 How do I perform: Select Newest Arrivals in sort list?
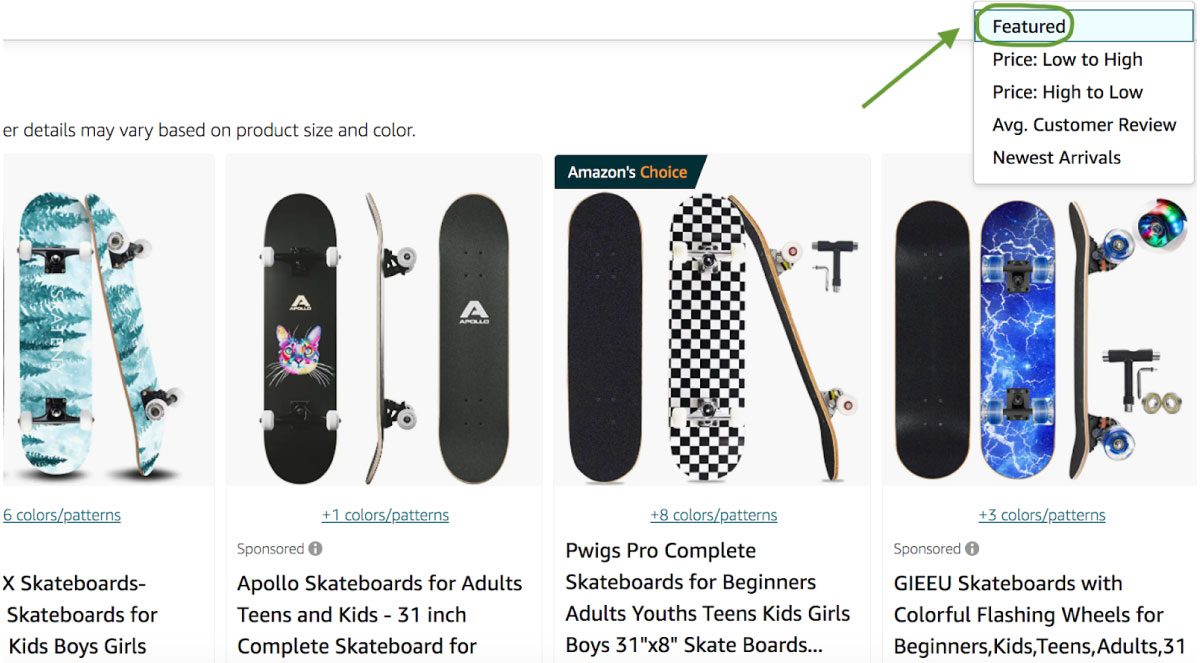(x=1056, y=157)
